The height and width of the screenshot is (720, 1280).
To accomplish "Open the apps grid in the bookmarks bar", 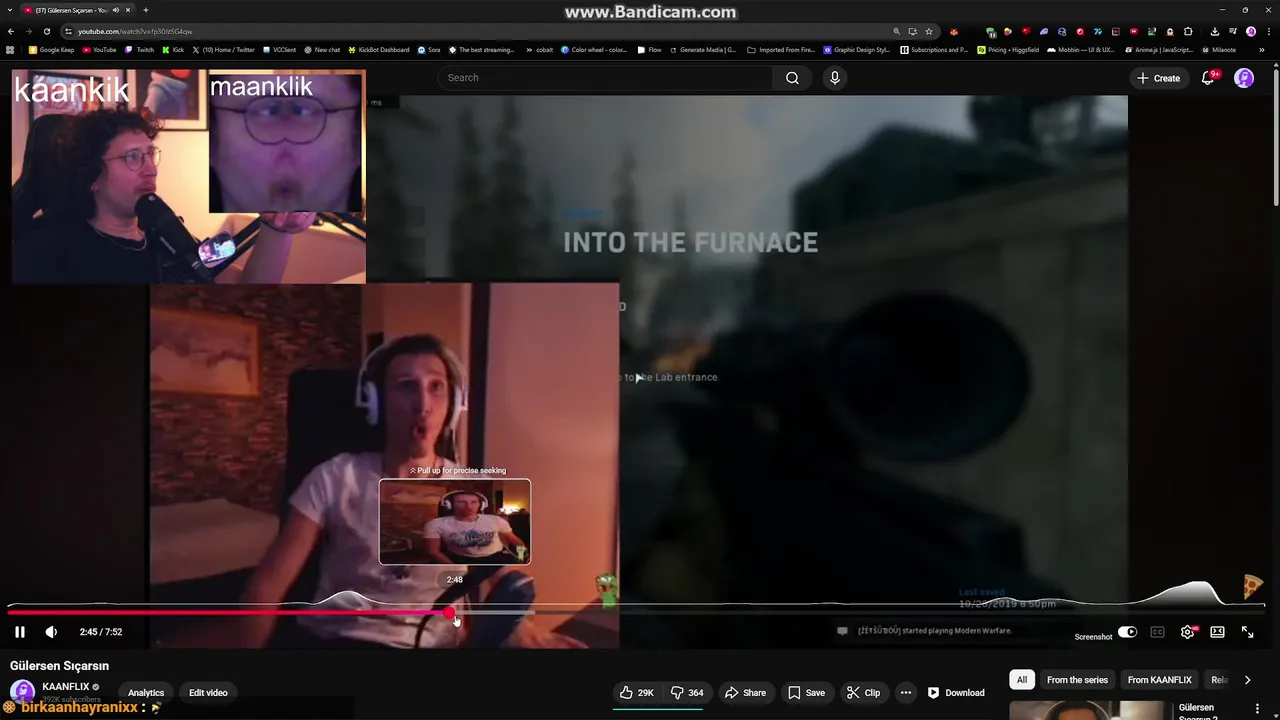I will 10,49.
